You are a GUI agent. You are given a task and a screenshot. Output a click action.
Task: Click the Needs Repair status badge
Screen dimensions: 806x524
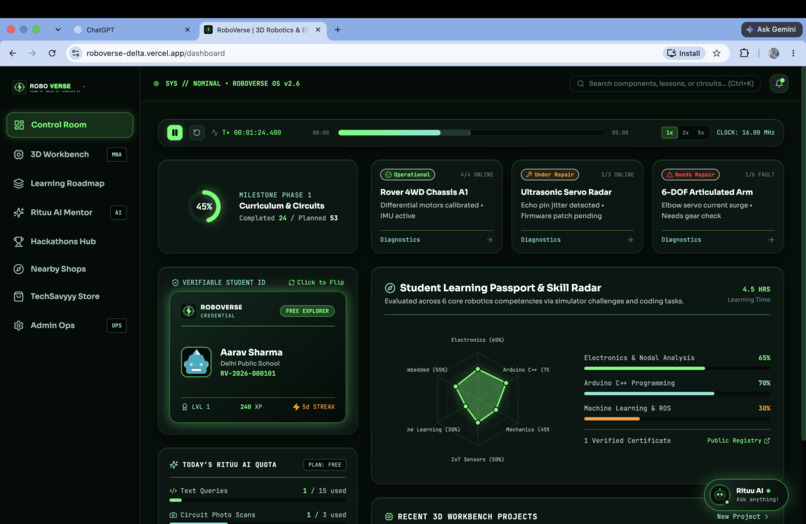(690, 175)
